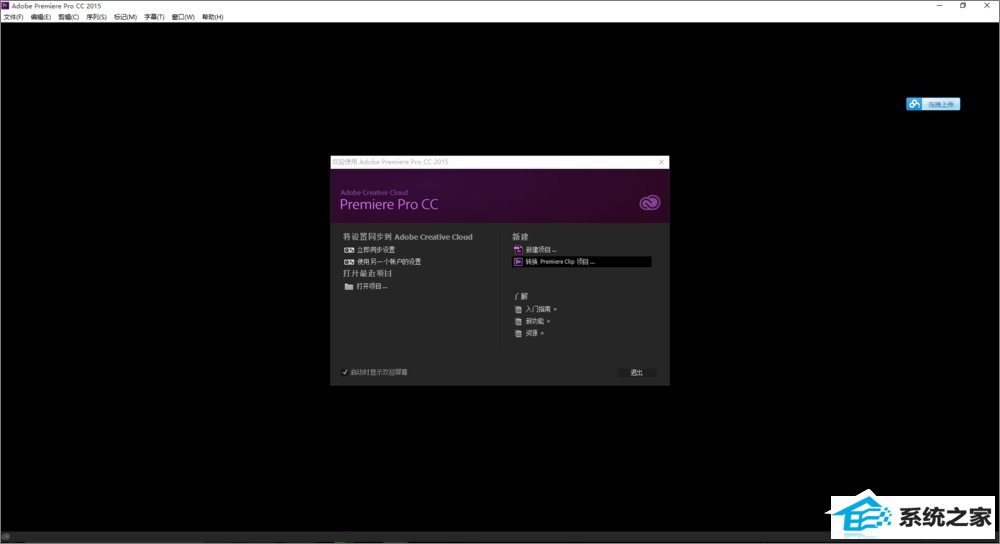Open the 编辑(E) menu

click(40, 17)
